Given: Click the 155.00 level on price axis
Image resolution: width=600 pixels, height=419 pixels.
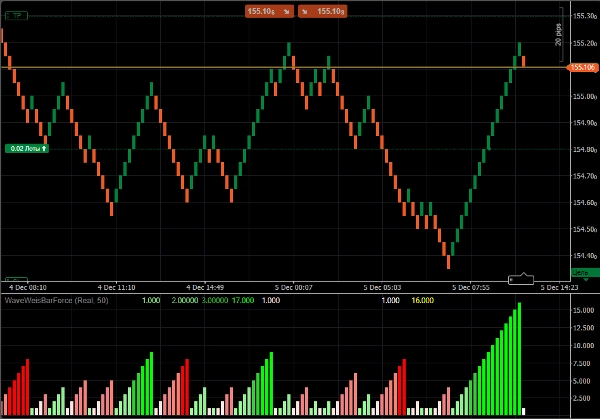Looking at the screenshot, I should click(x=583, y=96).
